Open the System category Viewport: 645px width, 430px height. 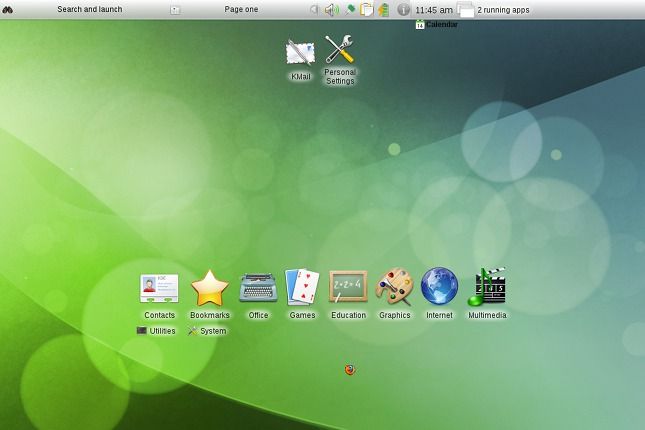tap(207, 331)
